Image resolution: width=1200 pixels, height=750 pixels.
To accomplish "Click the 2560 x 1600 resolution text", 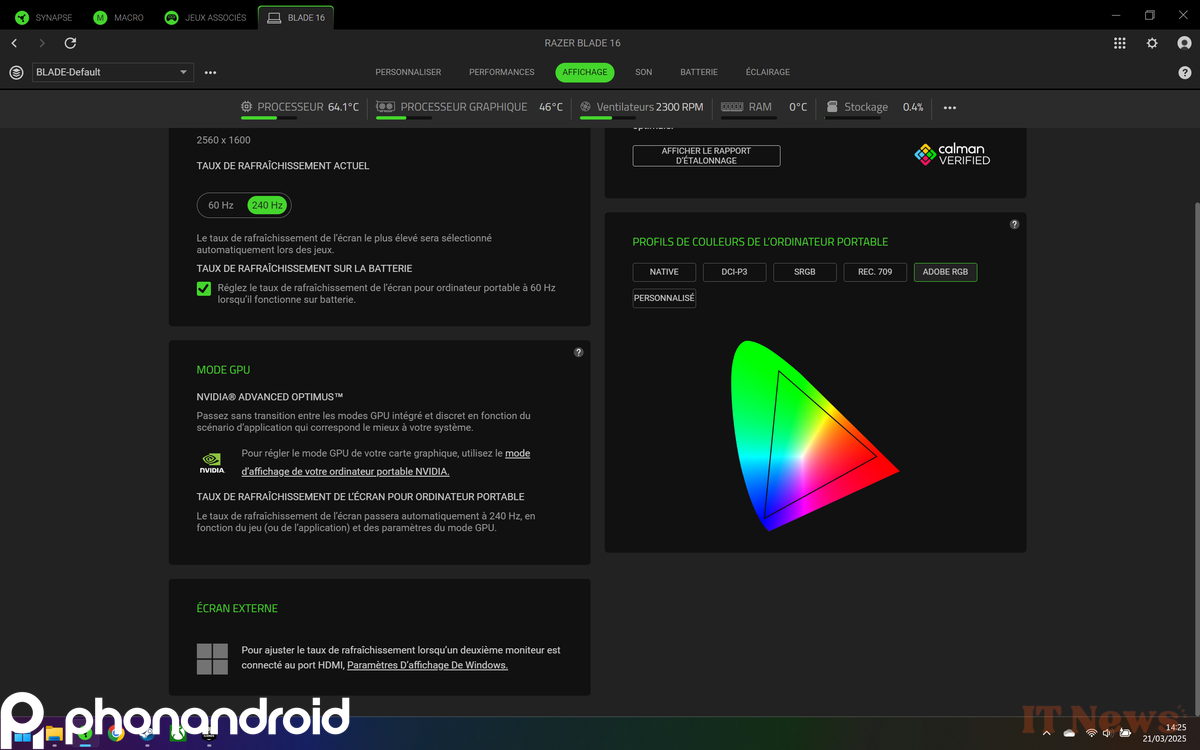I will point(223,140).
